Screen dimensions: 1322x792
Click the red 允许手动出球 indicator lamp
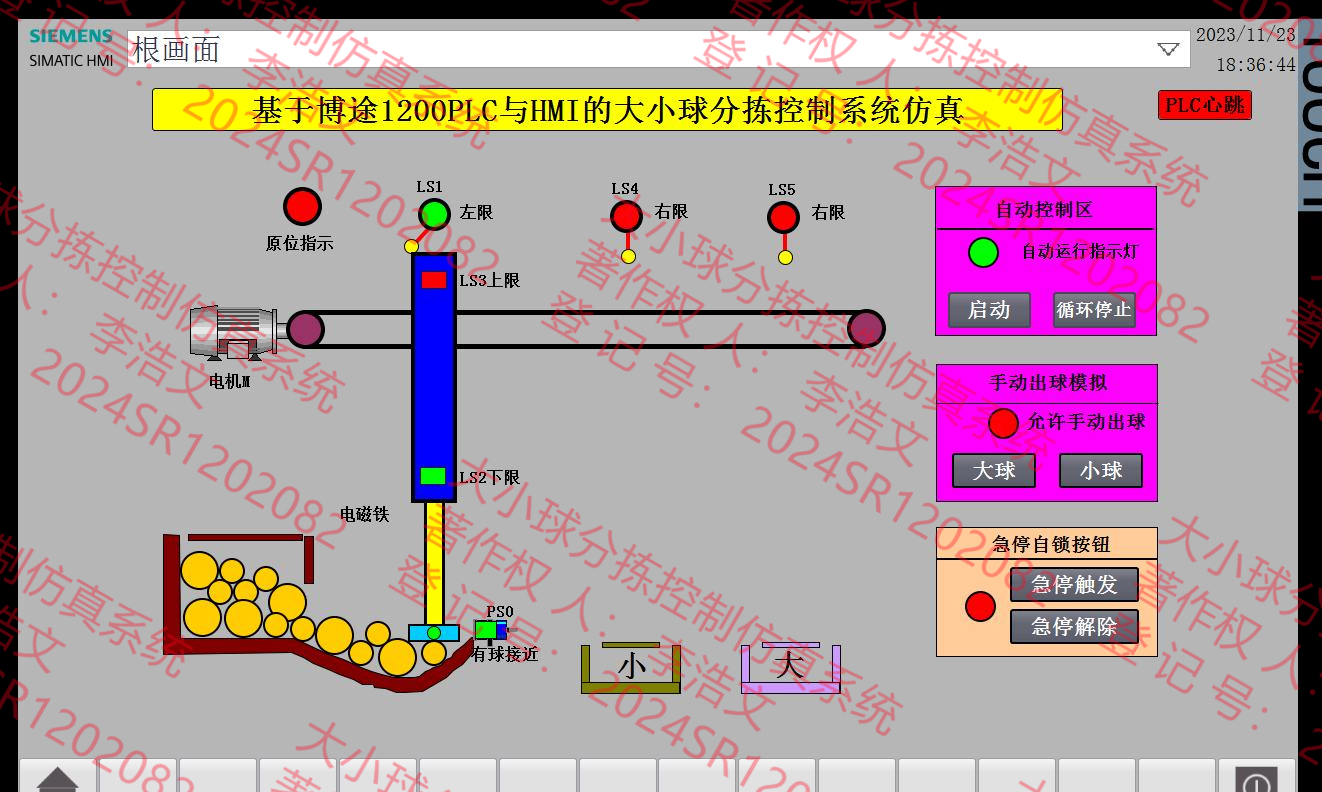tap(1003, 424)
